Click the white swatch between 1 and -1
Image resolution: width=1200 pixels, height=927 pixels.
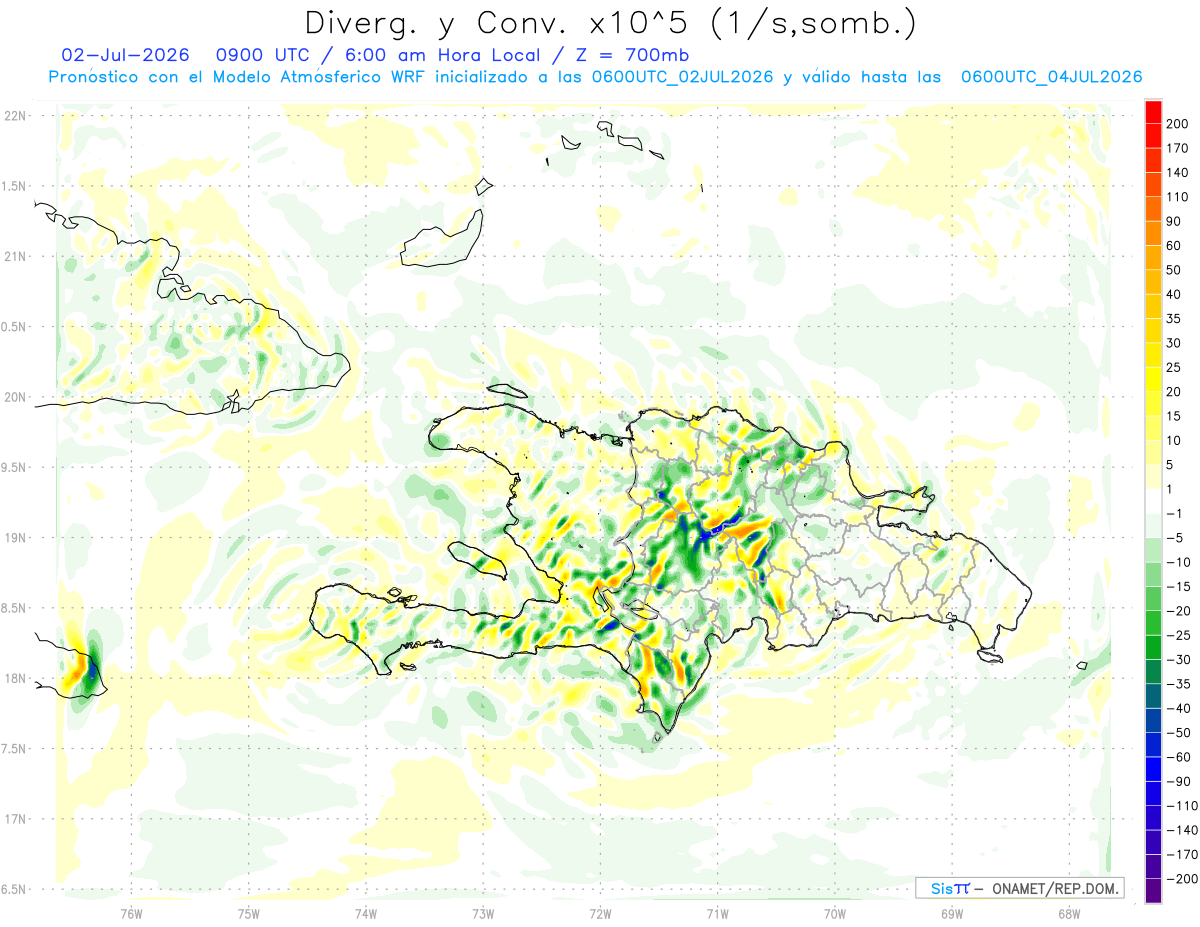coord(1153,501)
